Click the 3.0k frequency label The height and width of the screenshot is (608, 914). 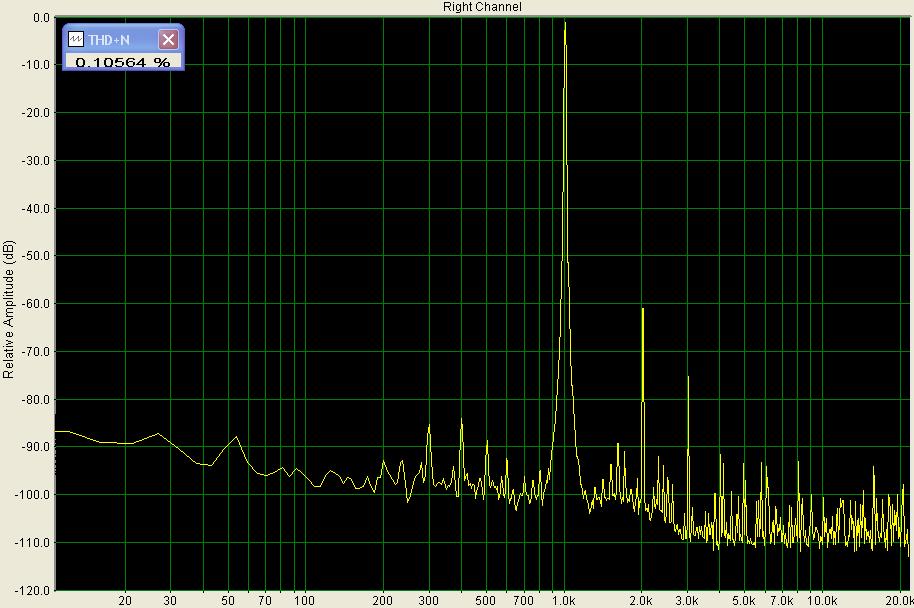687,601
